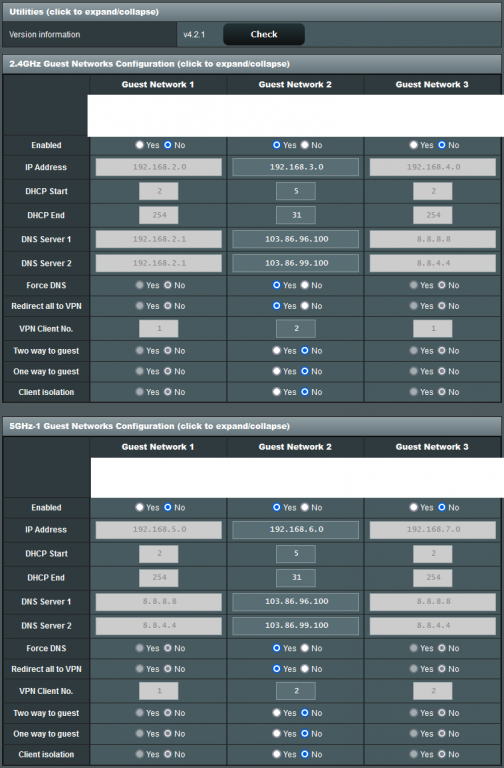This screenshot has height=768, width=504.
Task: Enable 2.4GHz Guest Network 1 with Yes radio
Action: [140, 145]
